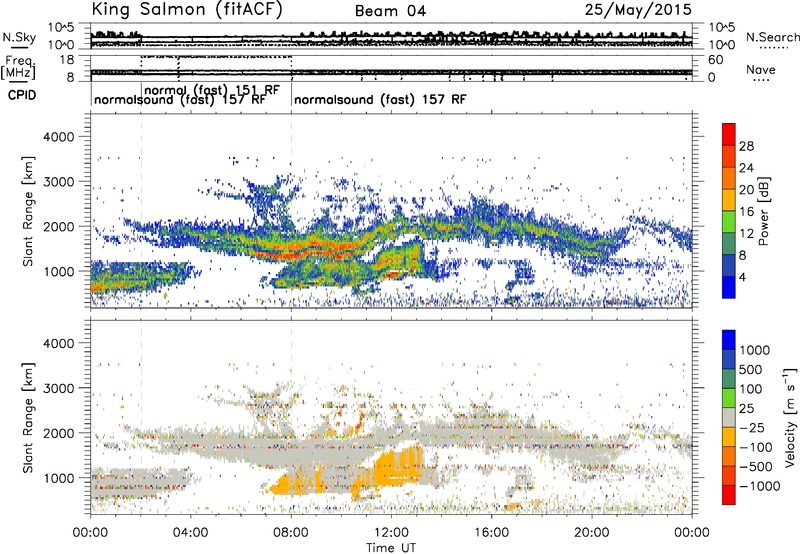
Task: Click the '04:00' time axis tick label
Action: pyautogui.click(x=191, y=533)
